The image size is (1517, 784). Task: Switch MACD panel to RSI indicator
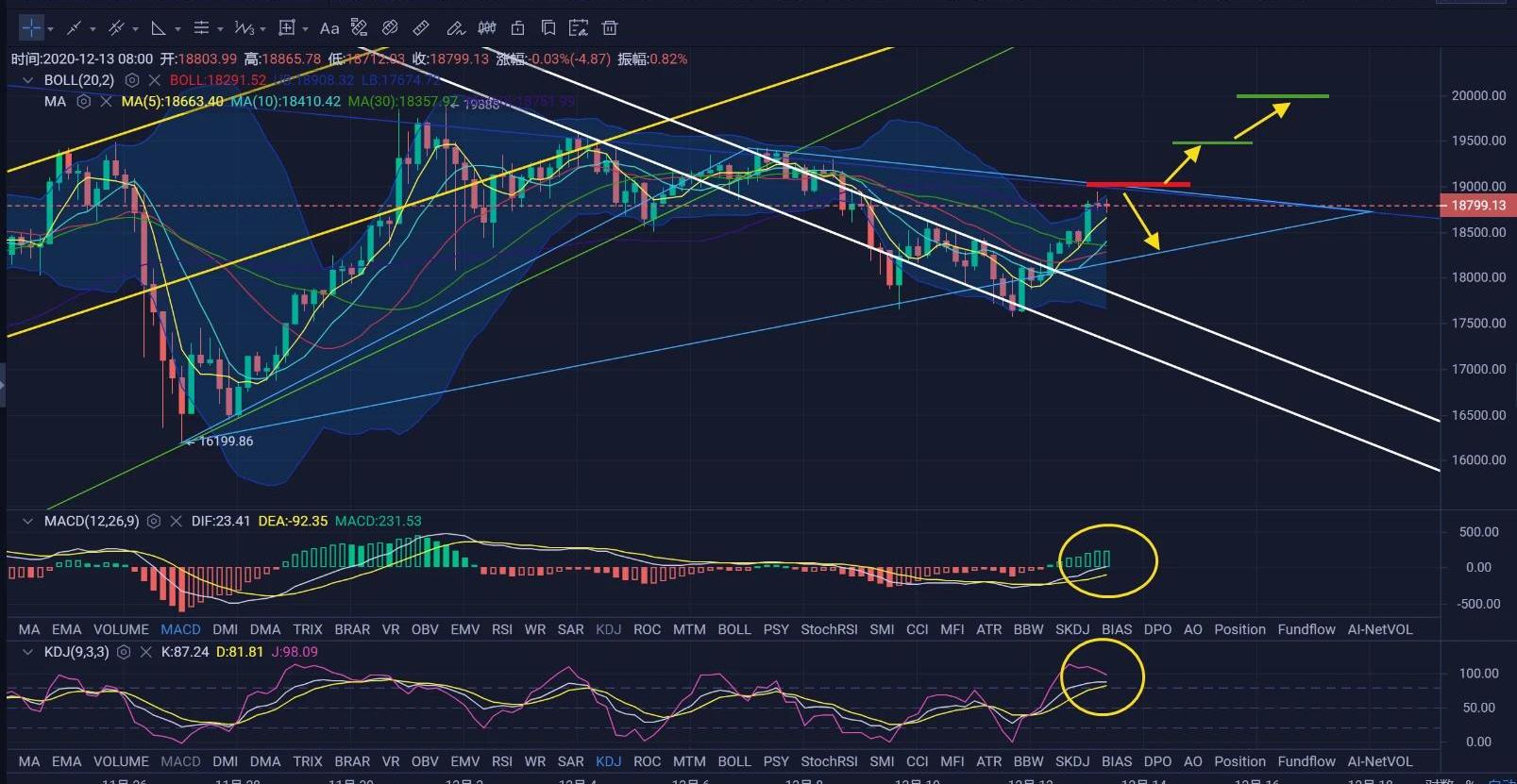[x=501, y=629]
